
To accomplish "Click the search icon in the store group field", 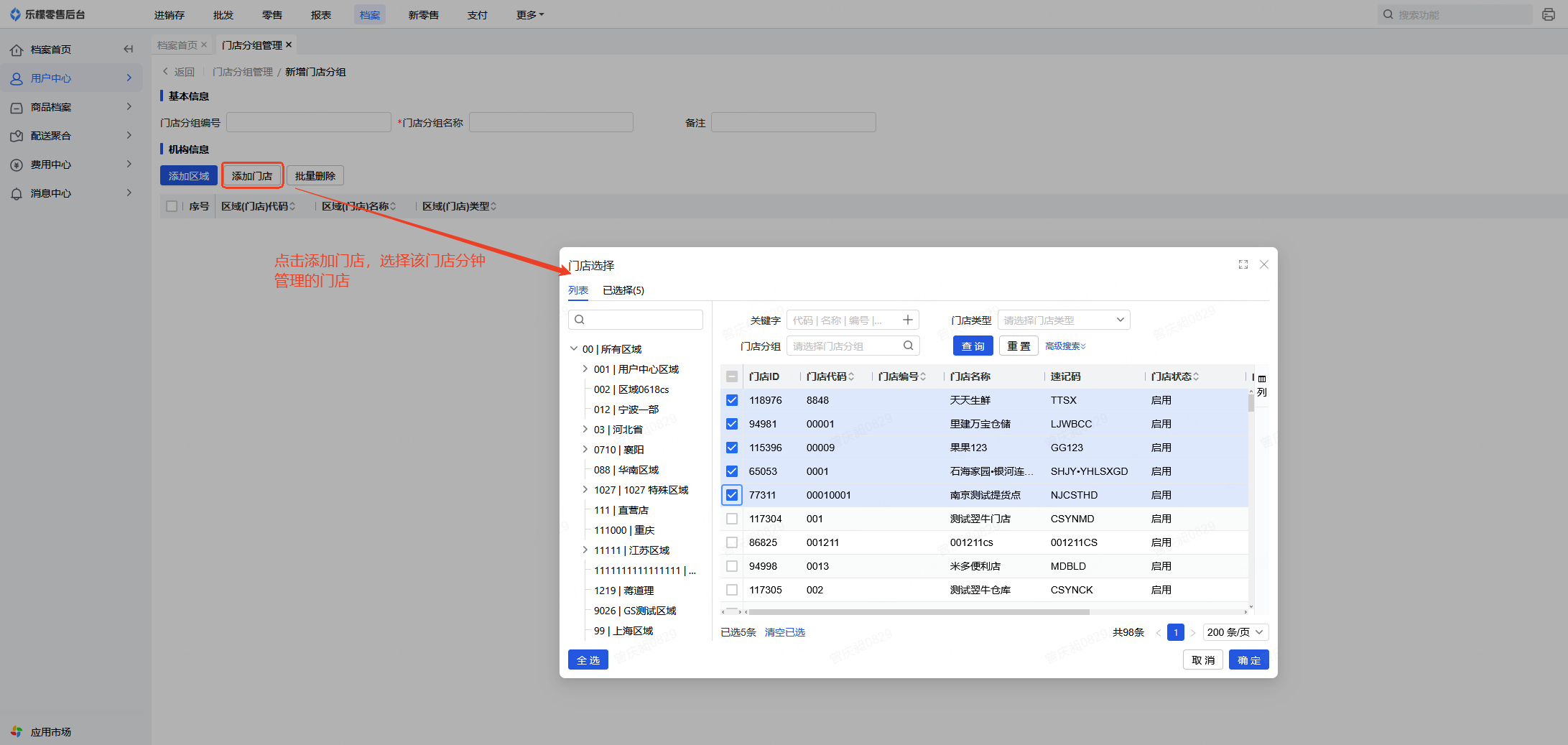I will click(x=908, y=346).
